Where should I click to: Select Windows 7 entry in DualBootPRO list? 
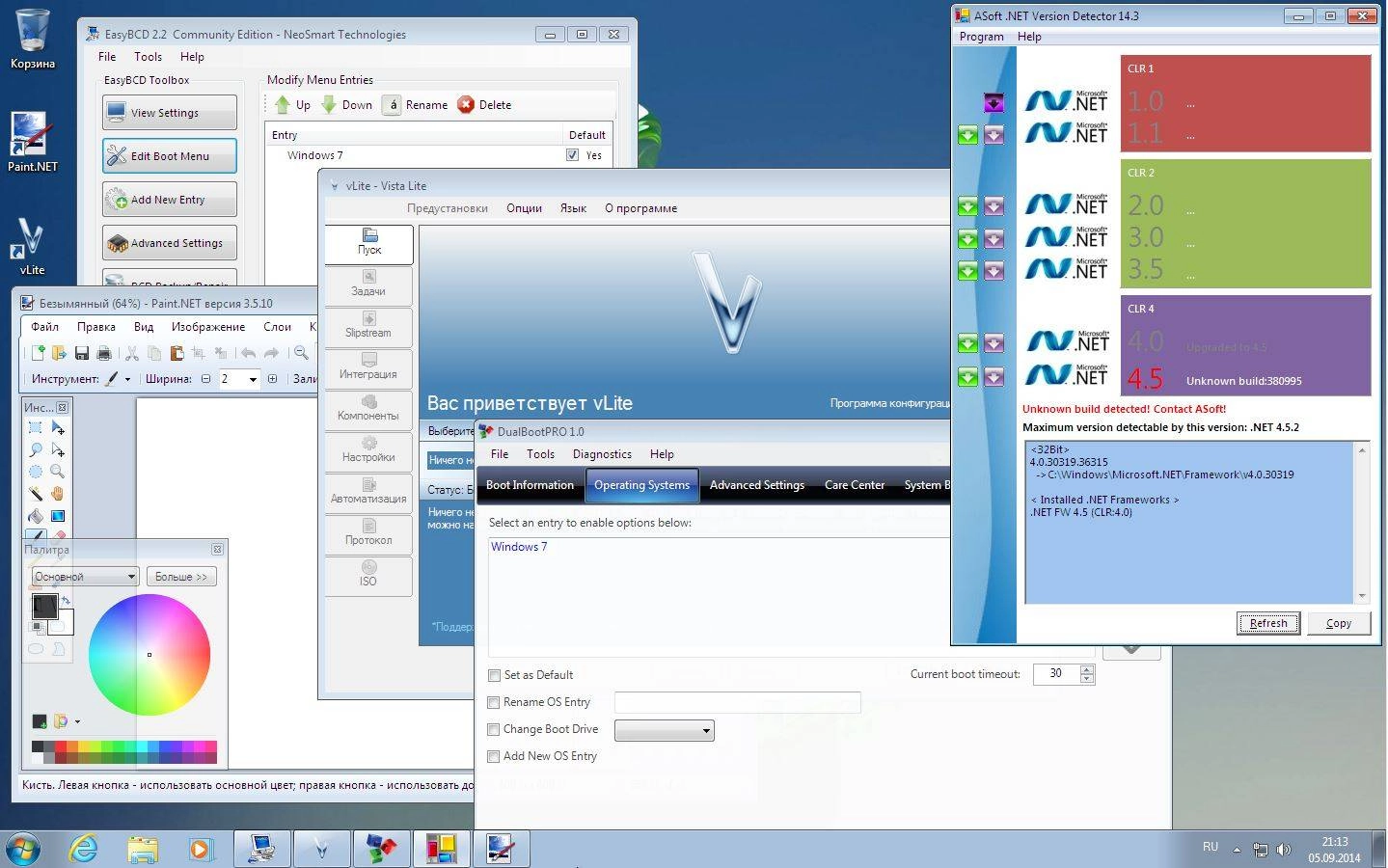coord(519,547)
